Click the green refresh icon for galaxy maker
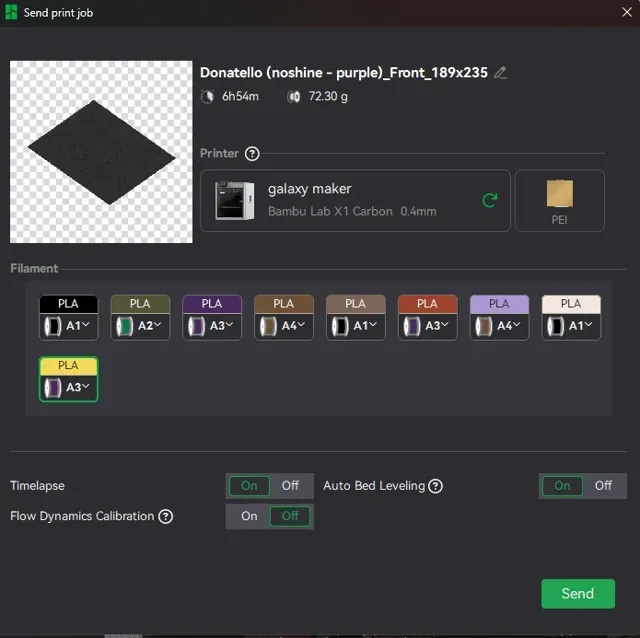 click(x=490, y=200)
